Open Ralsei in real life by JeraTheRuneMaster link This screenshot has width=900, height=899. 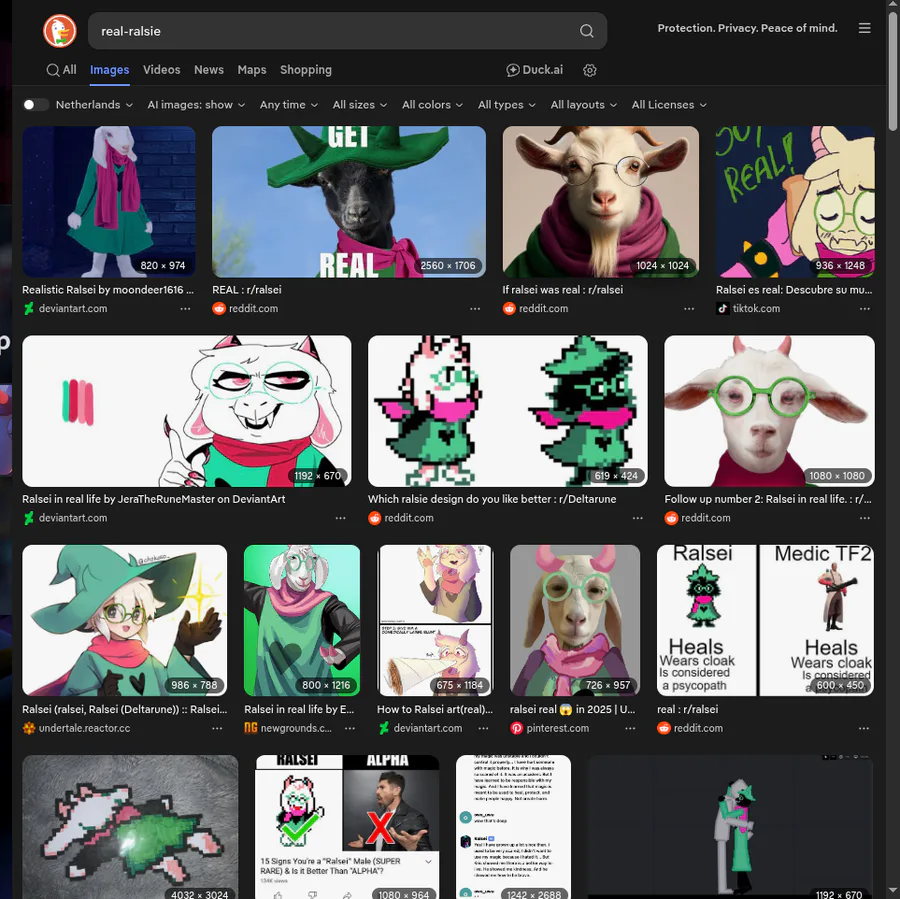tap(154, 499)
